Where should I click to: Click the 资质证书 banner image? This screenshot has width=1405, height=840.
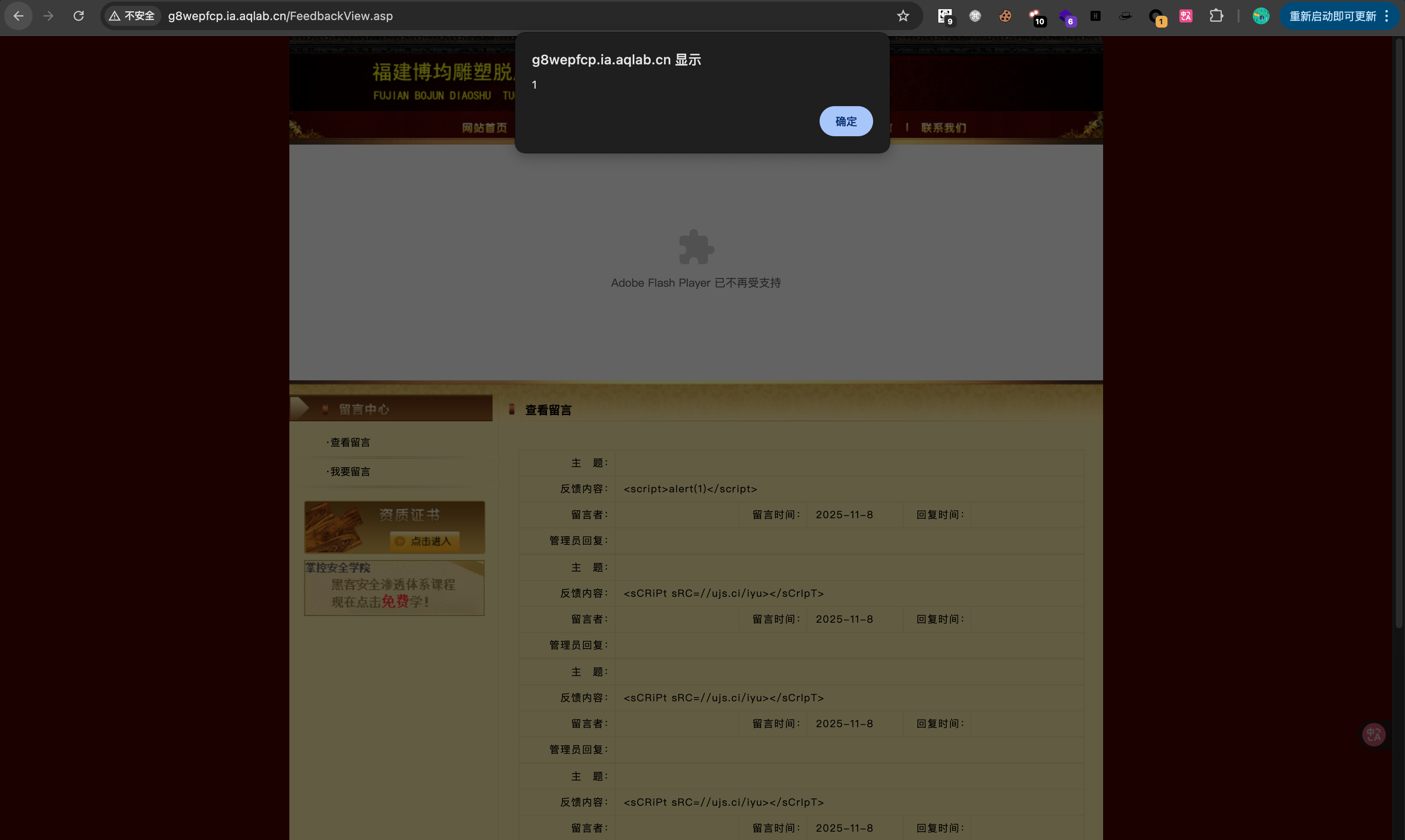click(x=394, y=527)
